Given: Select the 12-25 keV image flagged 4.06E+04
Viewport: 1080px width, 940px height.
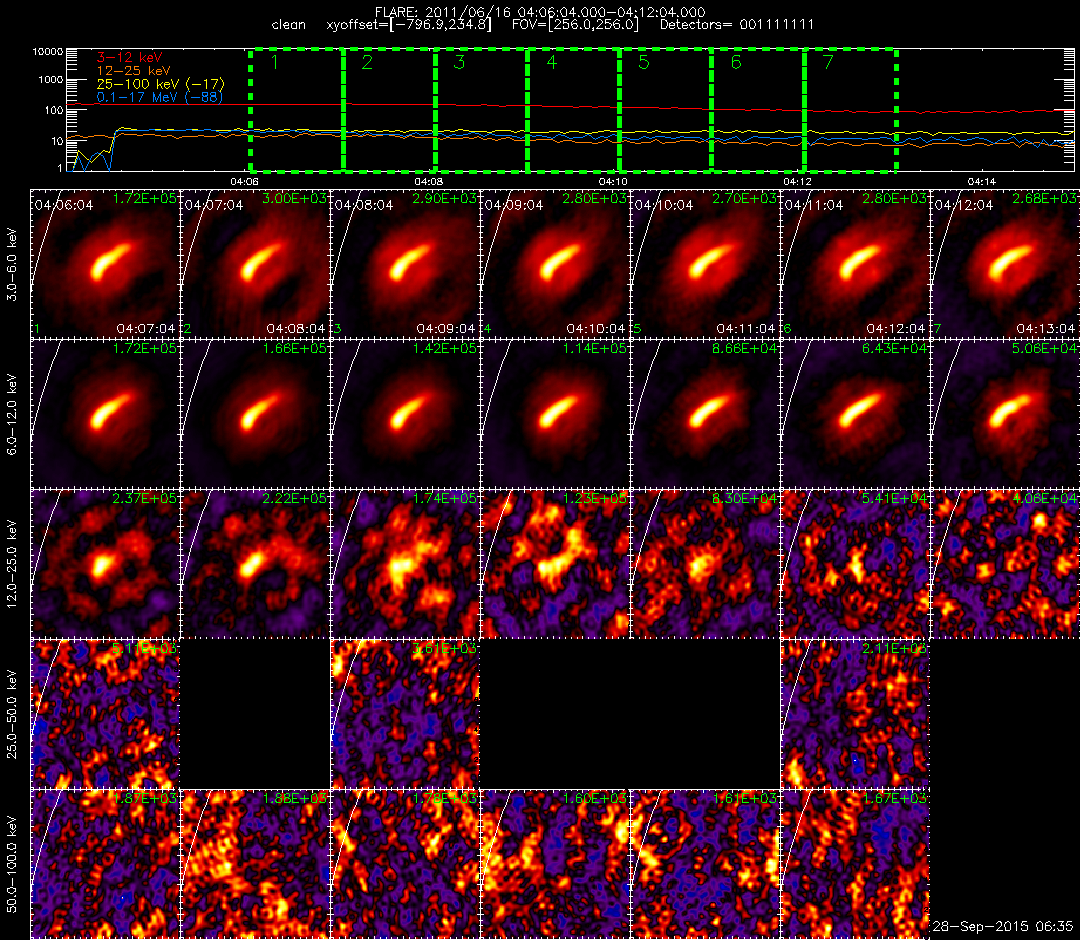Looking at the screenshot, I should pyautogui.click(x=1005, y=564).
